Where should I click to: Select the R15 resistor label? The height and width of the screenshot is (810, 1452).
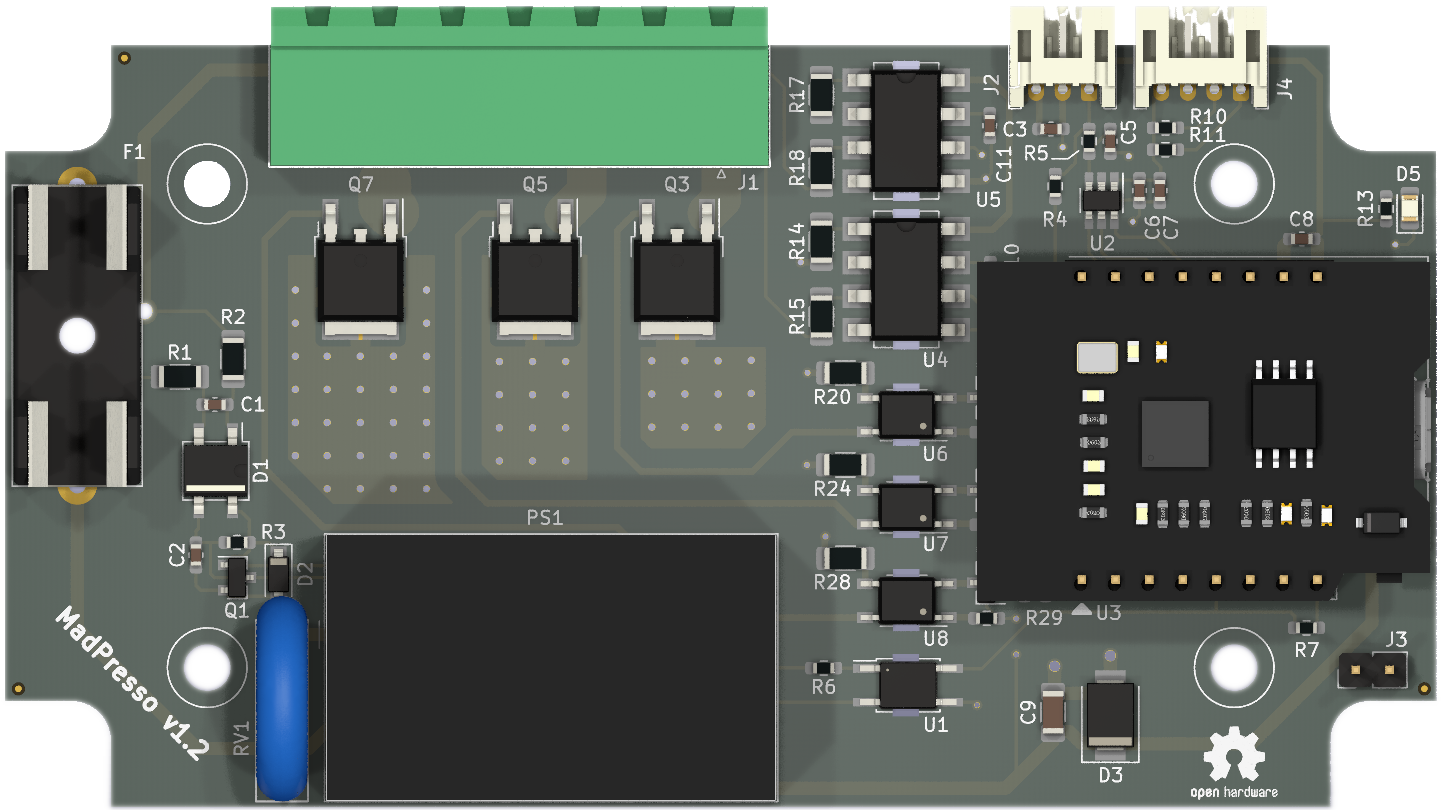[x=797, y=316]
